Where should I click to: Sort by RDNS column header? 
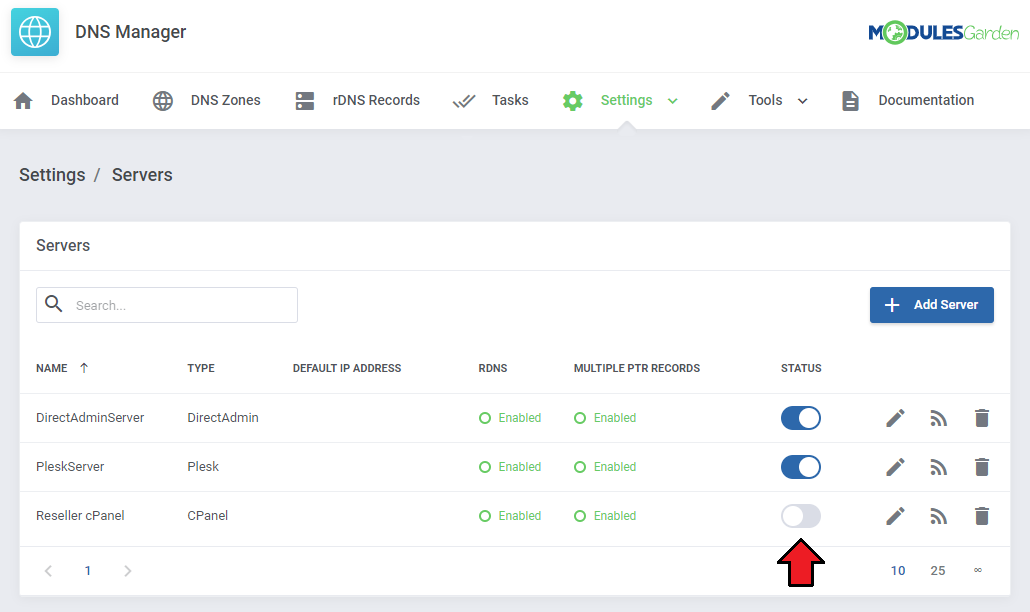point(493,368)
